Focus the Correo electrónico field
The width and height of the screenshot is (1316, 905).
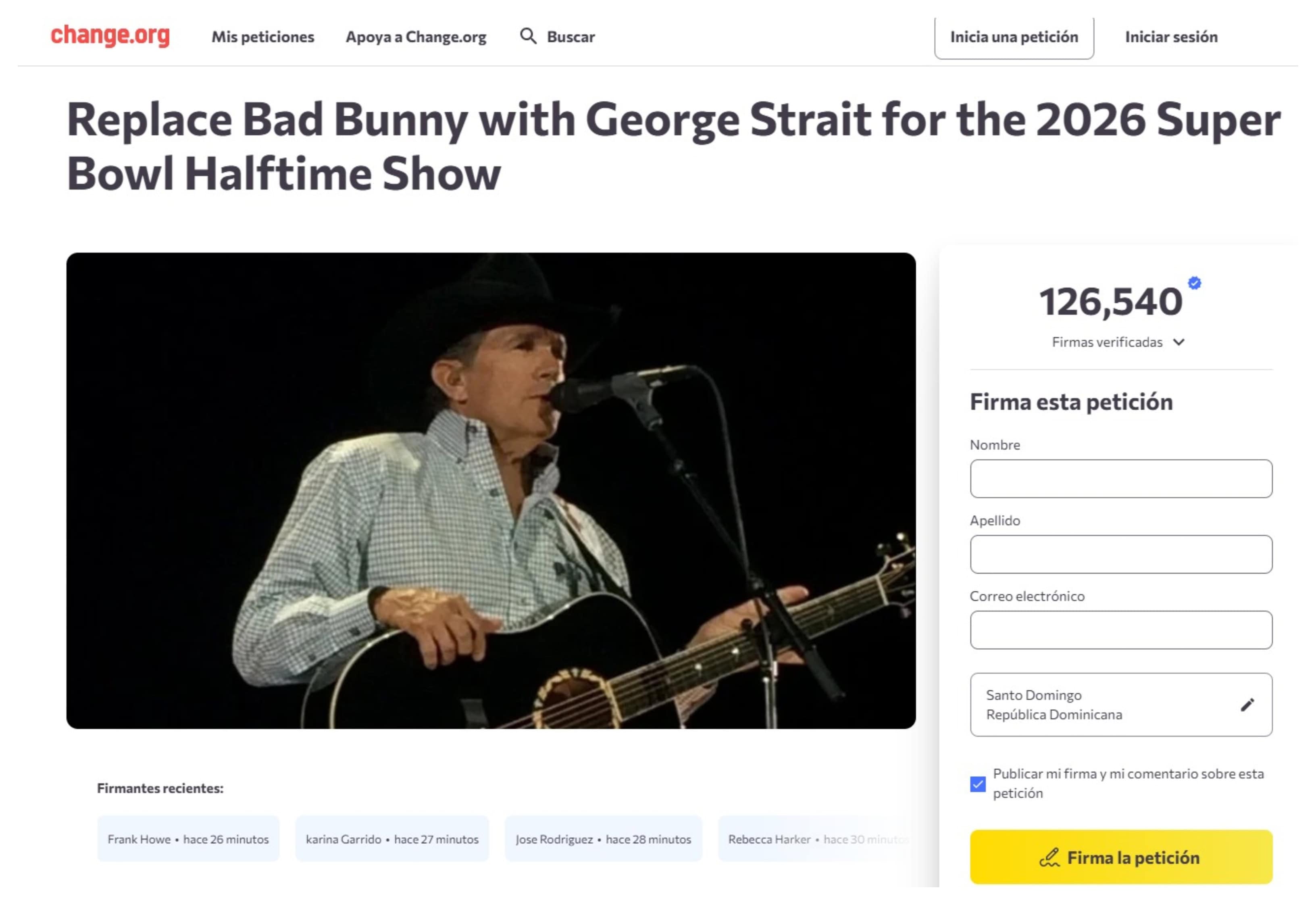pyautogui.click(x=1120, y=630)
